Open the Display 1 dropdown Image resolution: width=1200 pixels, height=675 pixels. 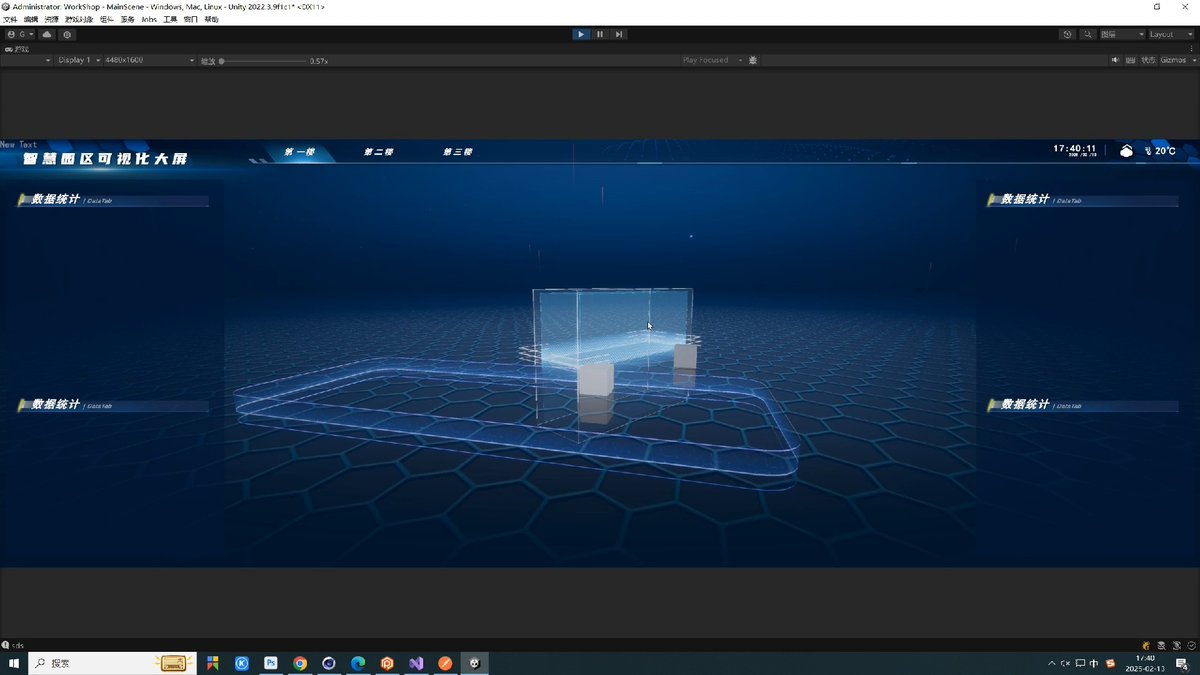[77, 60]
